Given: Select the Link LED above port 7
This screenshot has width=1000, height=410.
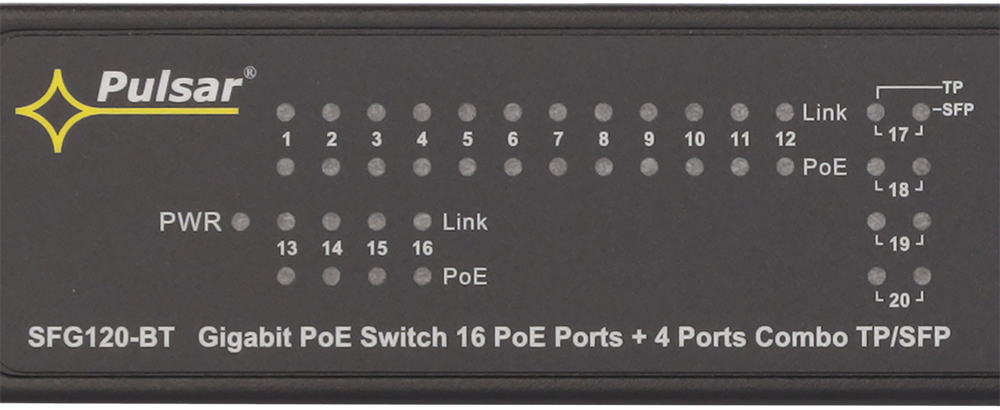Looking at the screenshot, I should [x=558, y=113].
